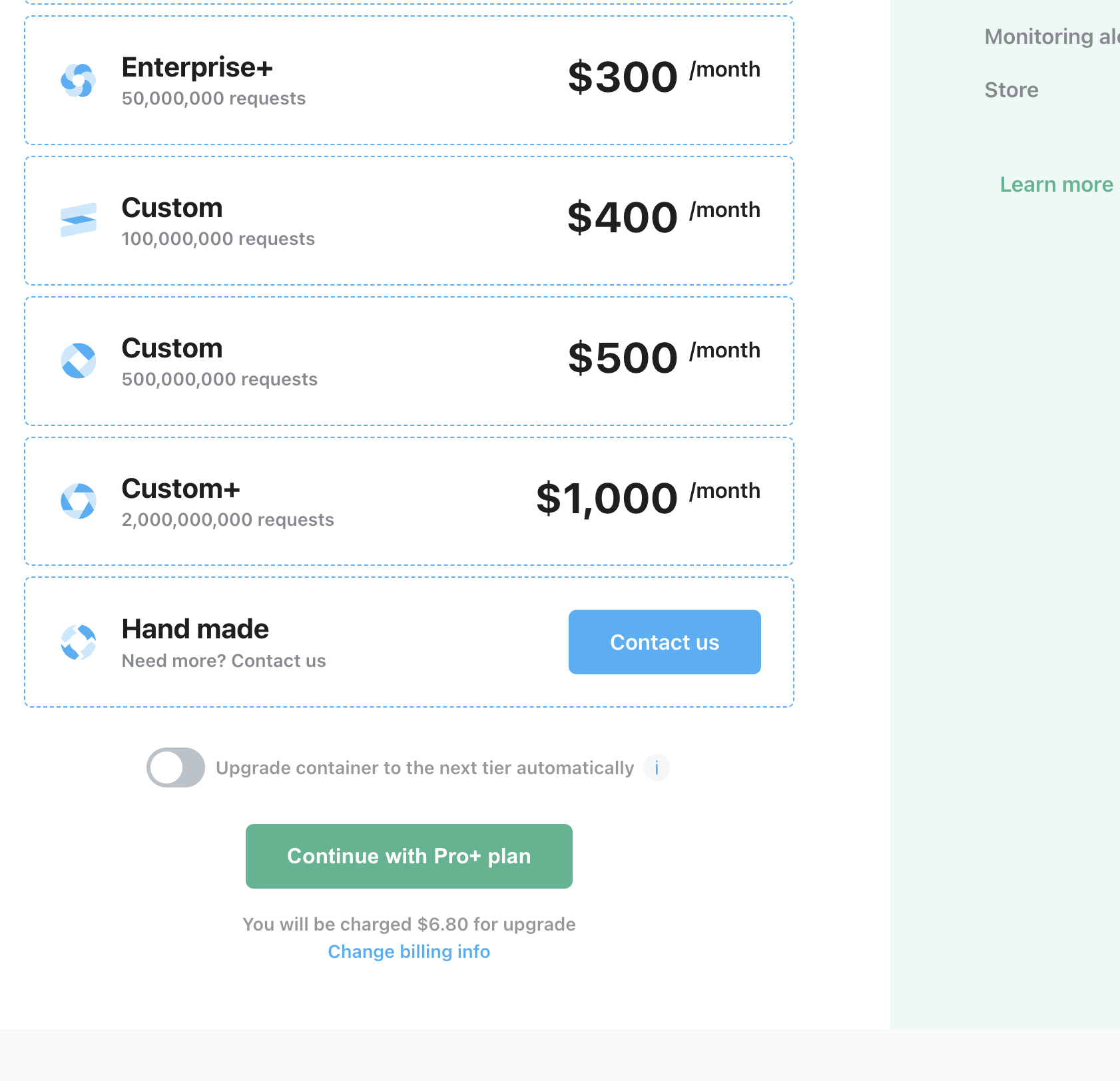Select the Custom+ plan title

point(180,489)
